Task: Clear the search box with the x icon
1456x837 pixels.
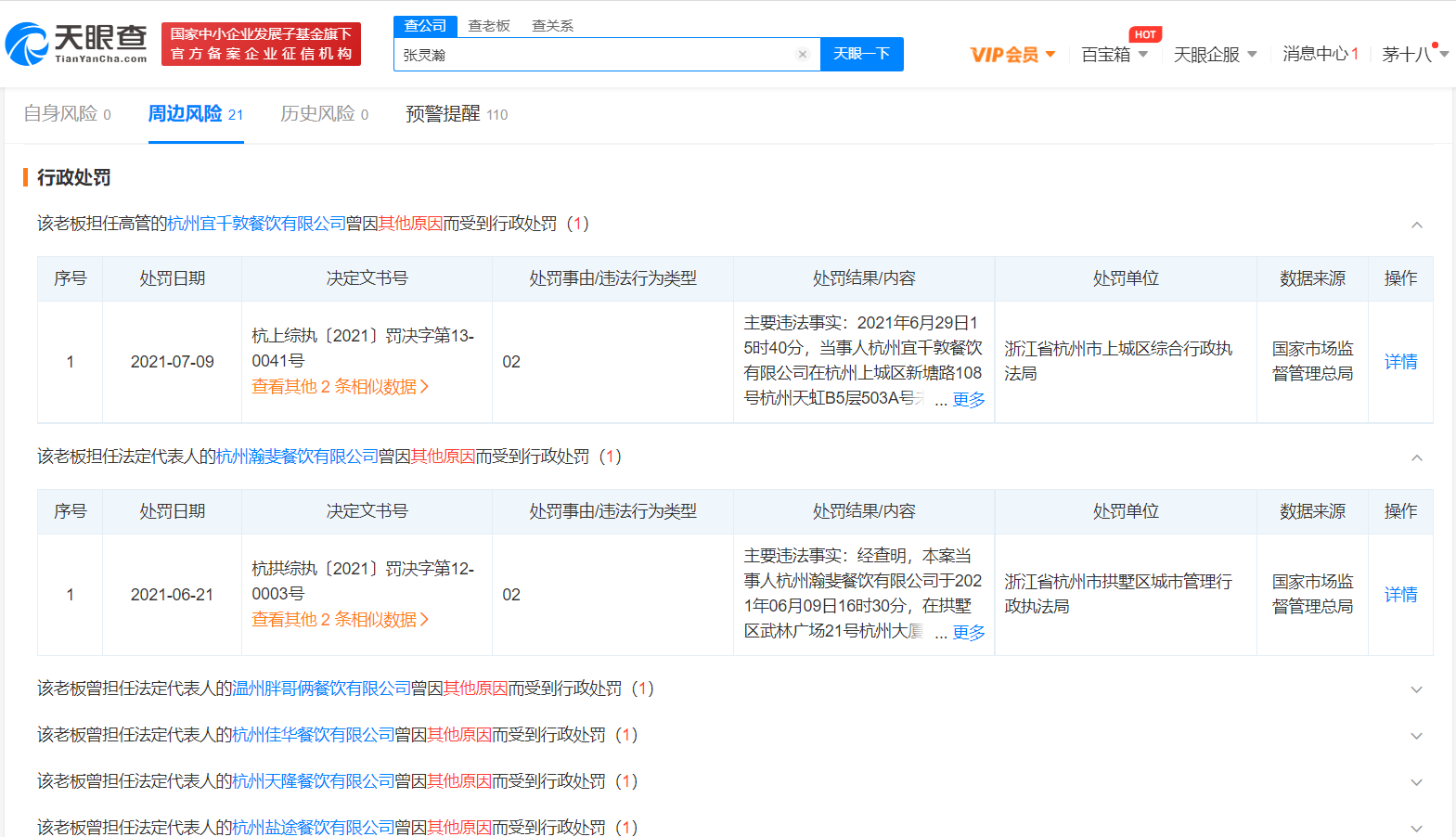Action: click(803, 55)
